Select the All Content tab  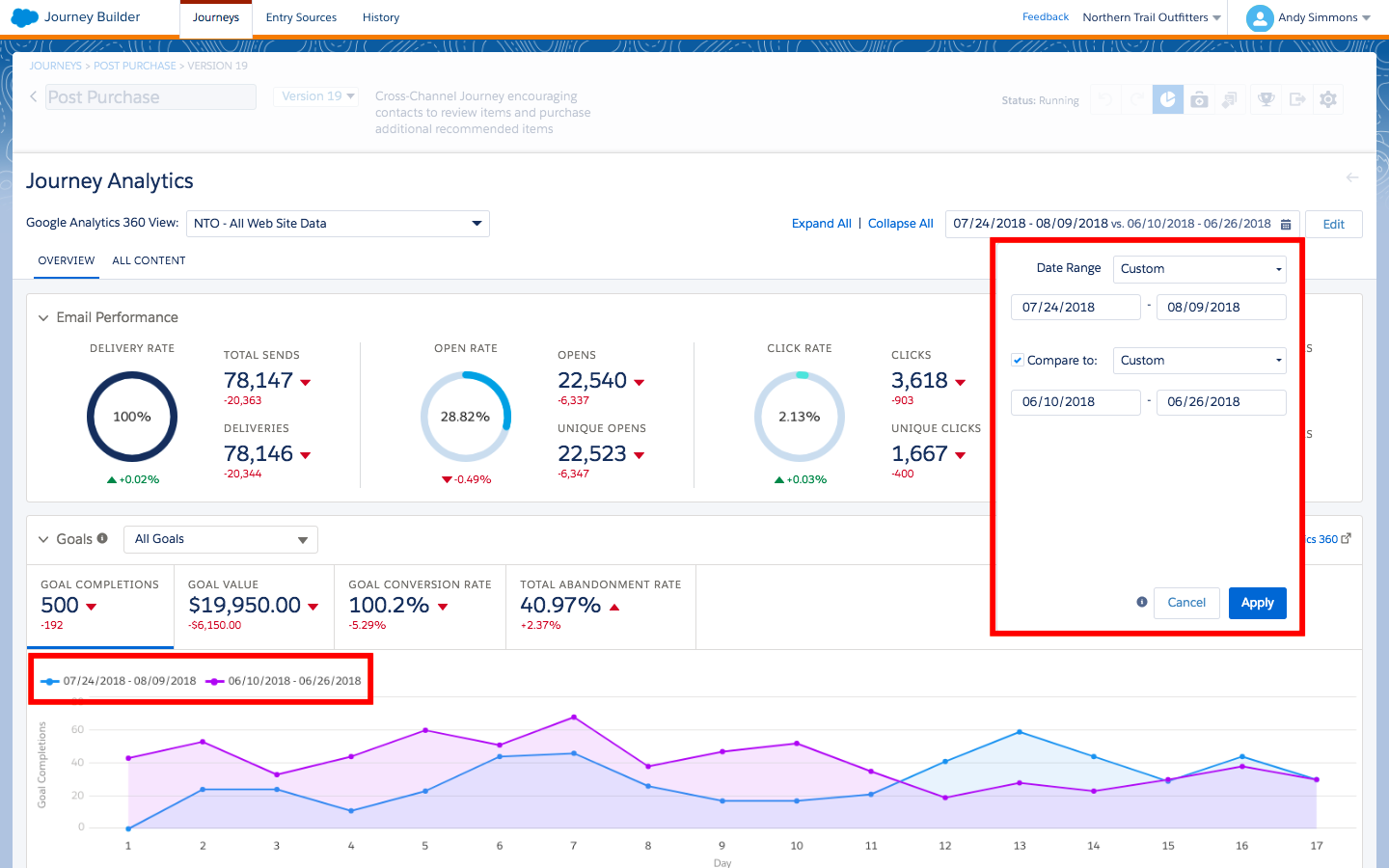pyautogui.click(x=149, y=260)
